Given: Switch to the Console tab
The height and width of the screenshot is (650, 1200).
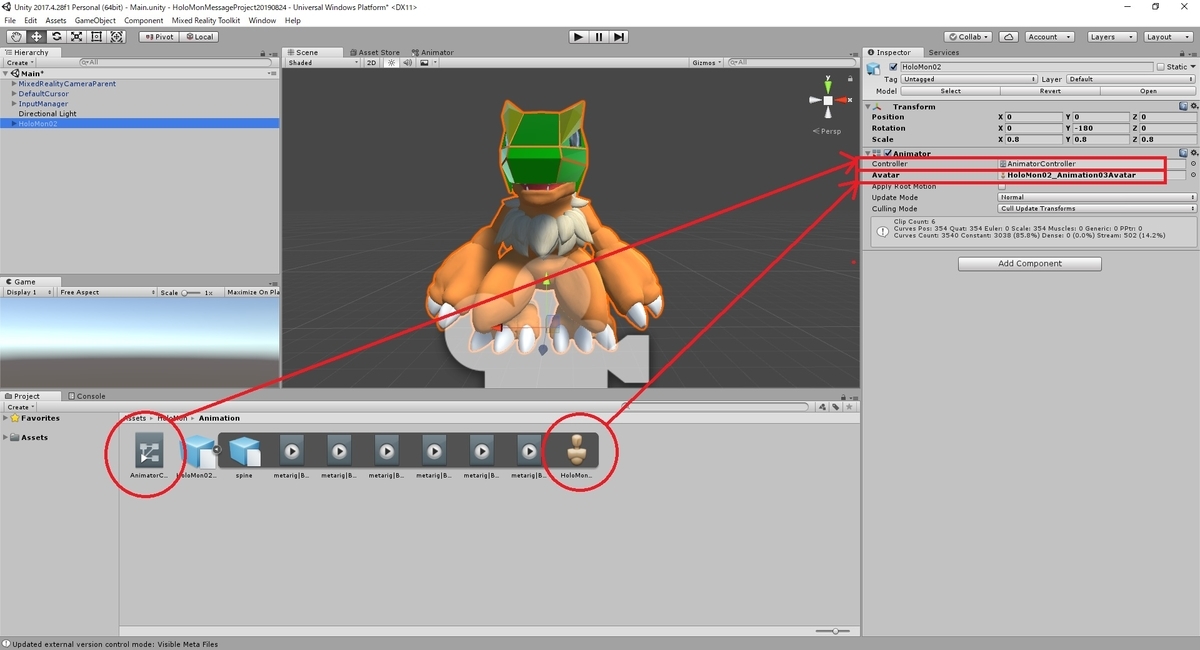Looking at the screenshot, I should [x=87, y=396].
